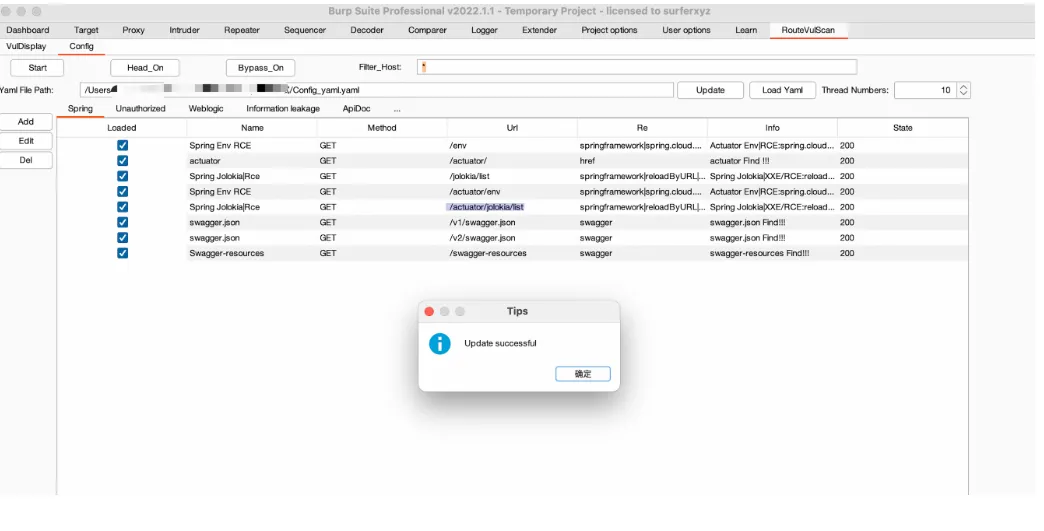Switch to the Extender tab
Image resolution: width=1044 pixels, height=531 pixels.
point(539,30)
